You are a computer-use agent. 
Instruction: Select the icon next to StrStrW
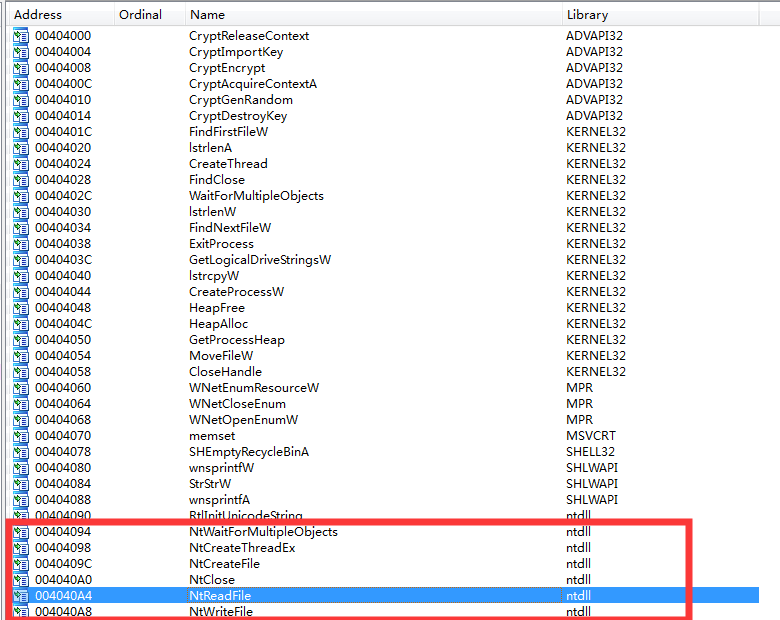pyautogui.click(x=21, y=484)
